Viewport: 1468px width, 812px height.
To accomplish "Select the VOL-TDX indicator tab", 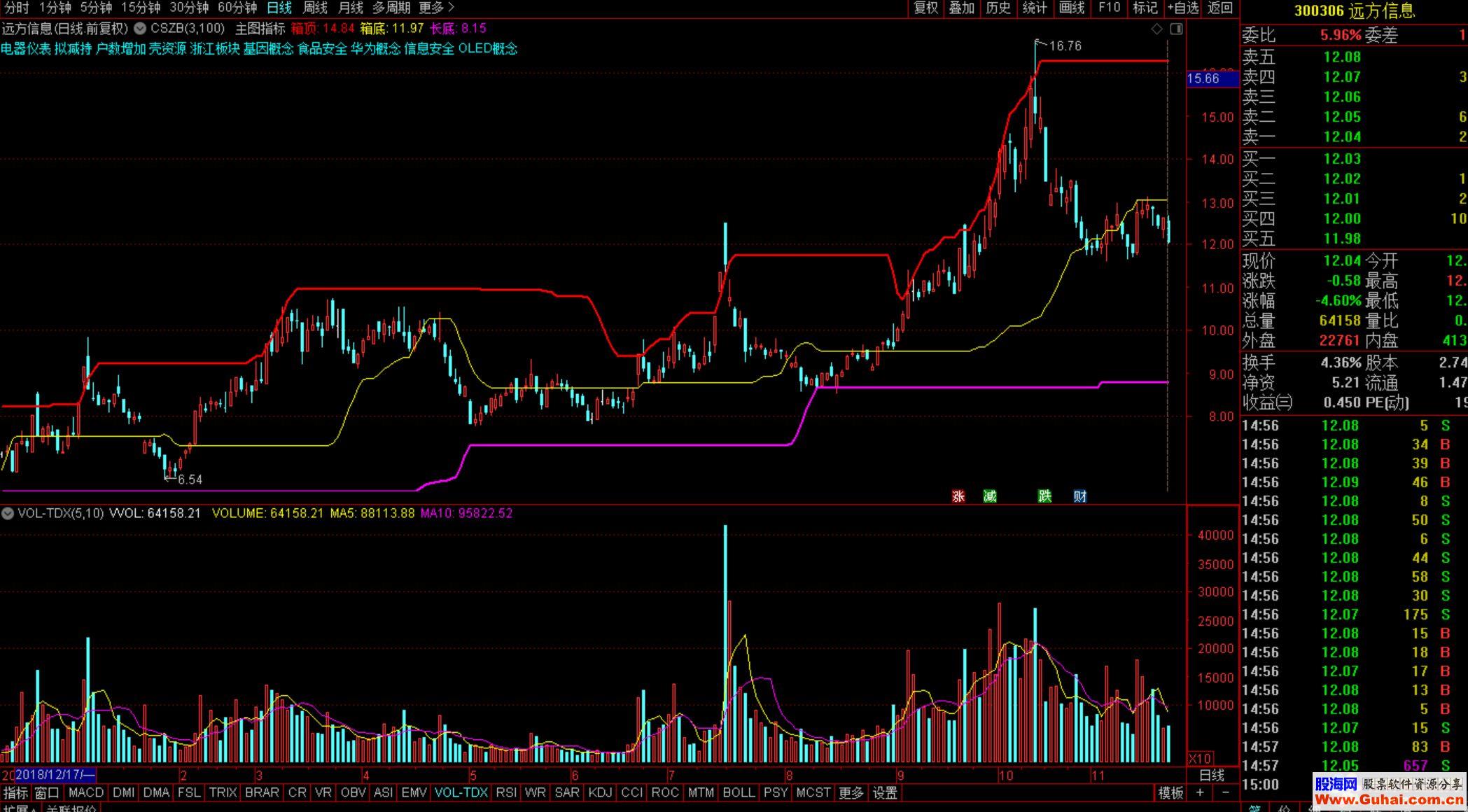I will 461,792.
